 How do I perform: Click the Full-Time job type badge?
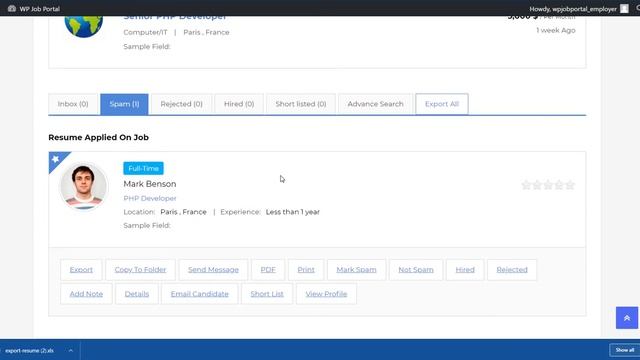tap(143, 168)
